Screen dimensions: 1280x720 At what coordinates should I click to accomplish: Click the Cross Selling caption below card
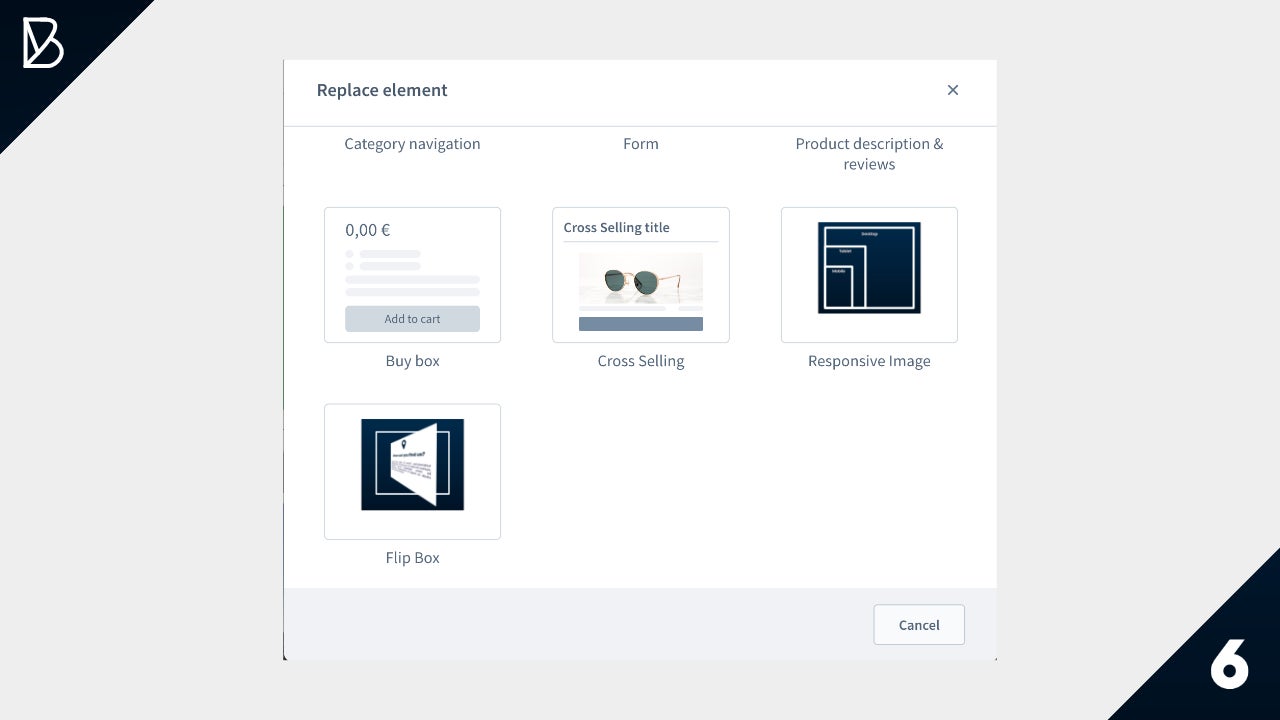(640, 361)
